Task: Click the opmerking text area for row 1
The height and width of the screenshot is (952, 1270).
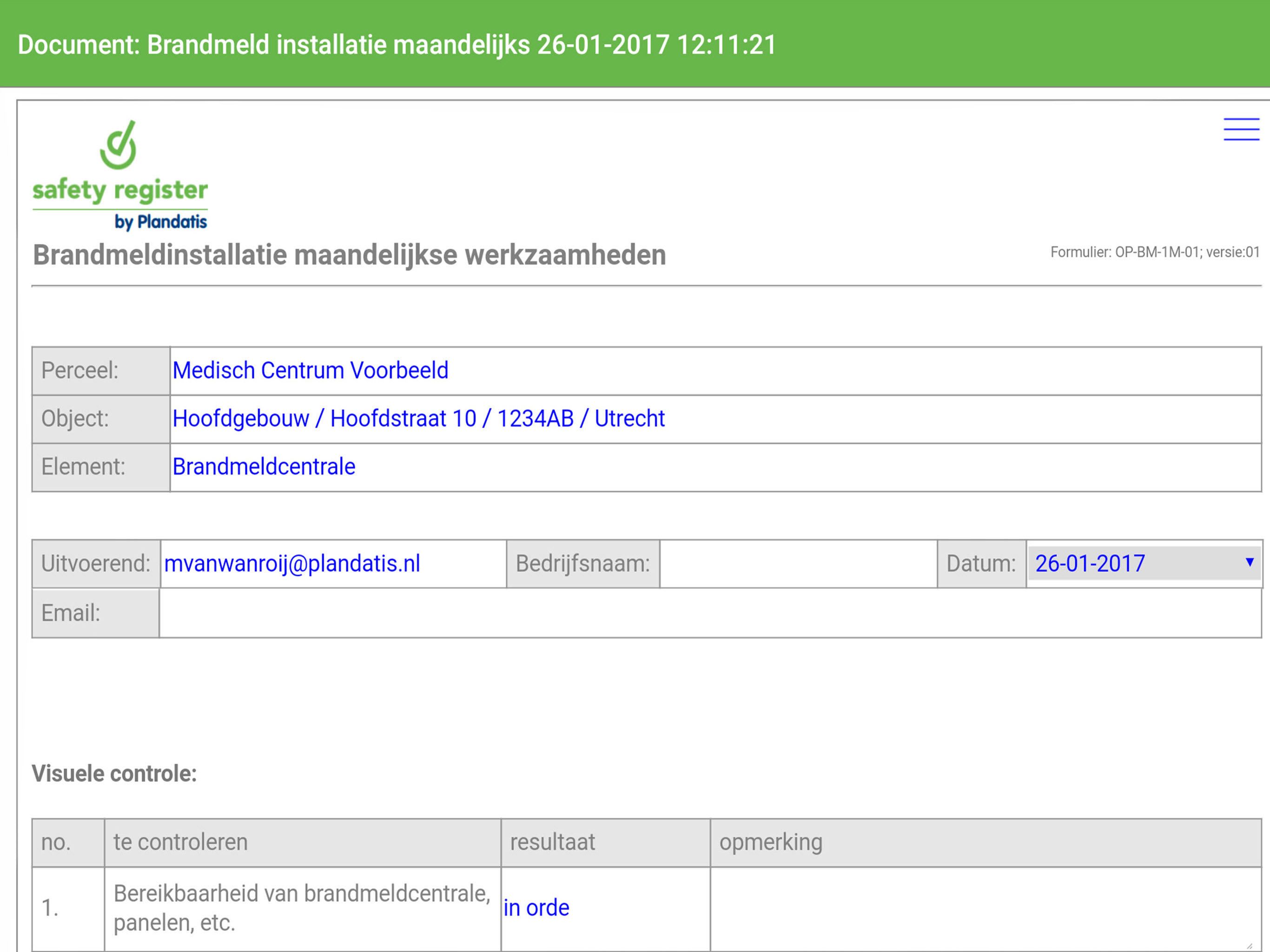Action: (x=985, y=909)
